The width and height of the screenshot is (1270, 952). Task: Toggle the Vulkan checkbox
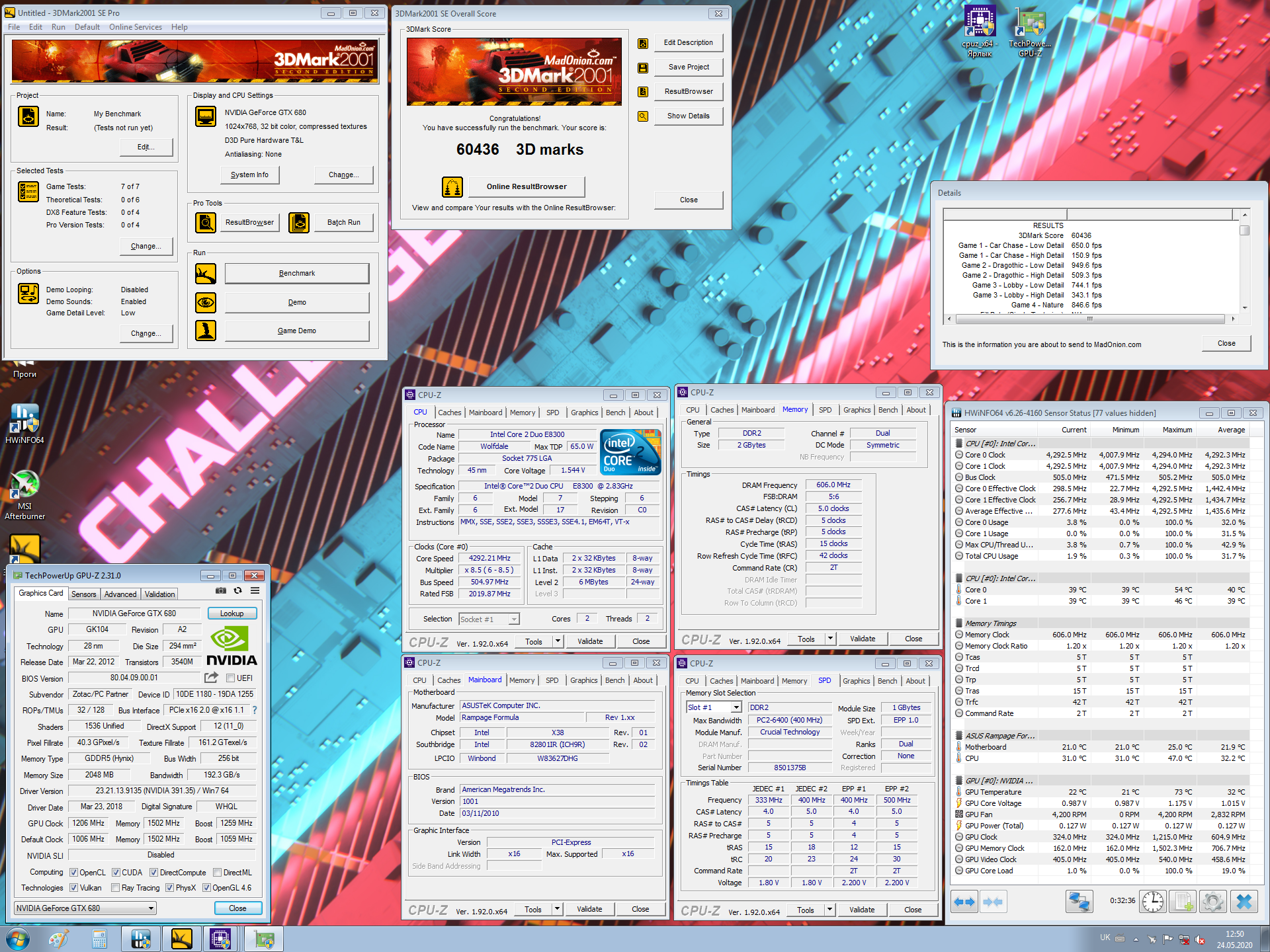[73, 888]
